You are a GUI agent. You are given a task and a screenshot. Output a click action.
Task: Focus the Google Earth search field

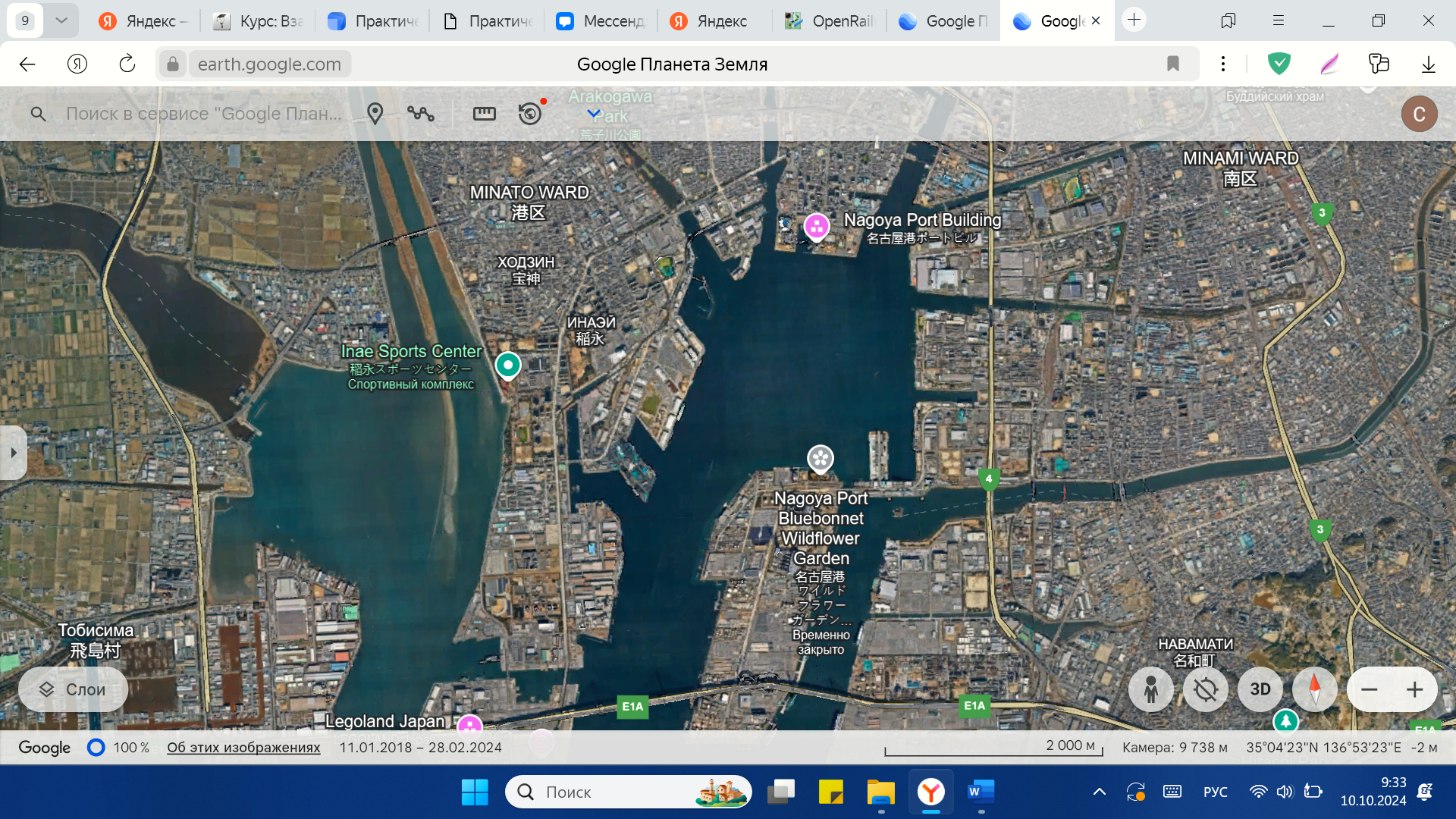coord(203,114)
